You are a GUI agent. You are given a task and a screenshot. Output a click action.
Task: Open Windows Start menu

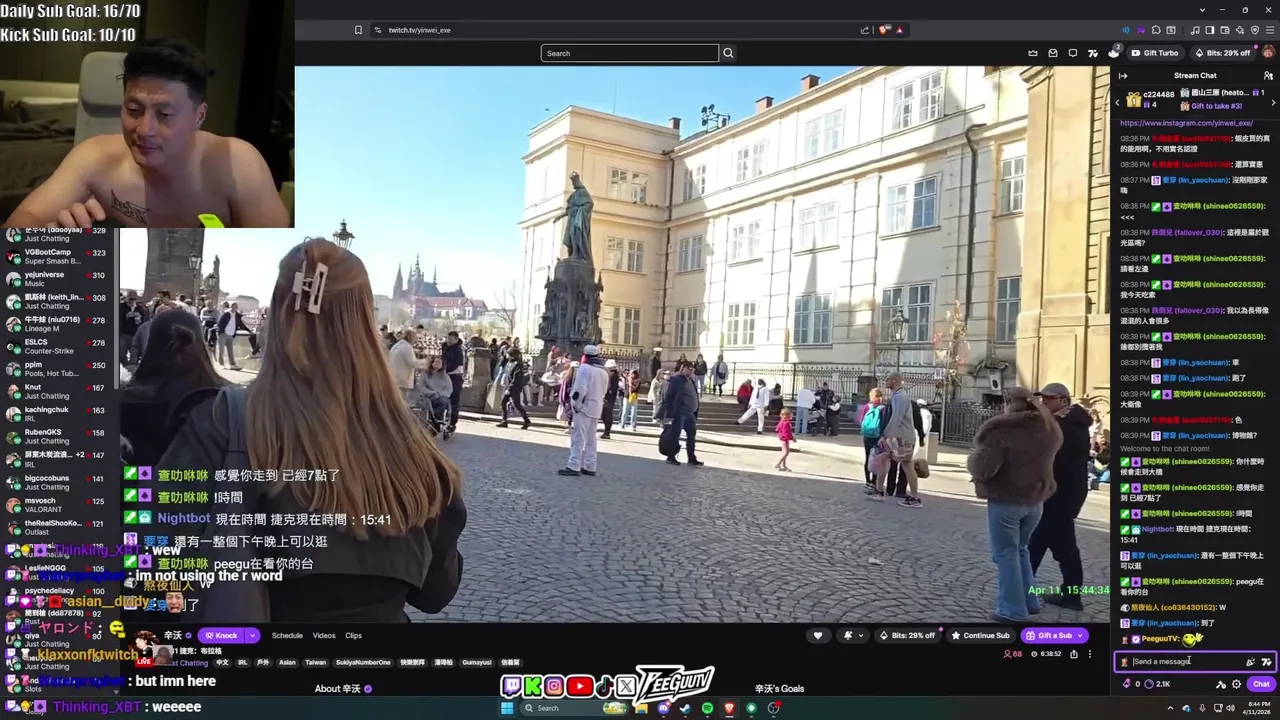tap(507, 708)
